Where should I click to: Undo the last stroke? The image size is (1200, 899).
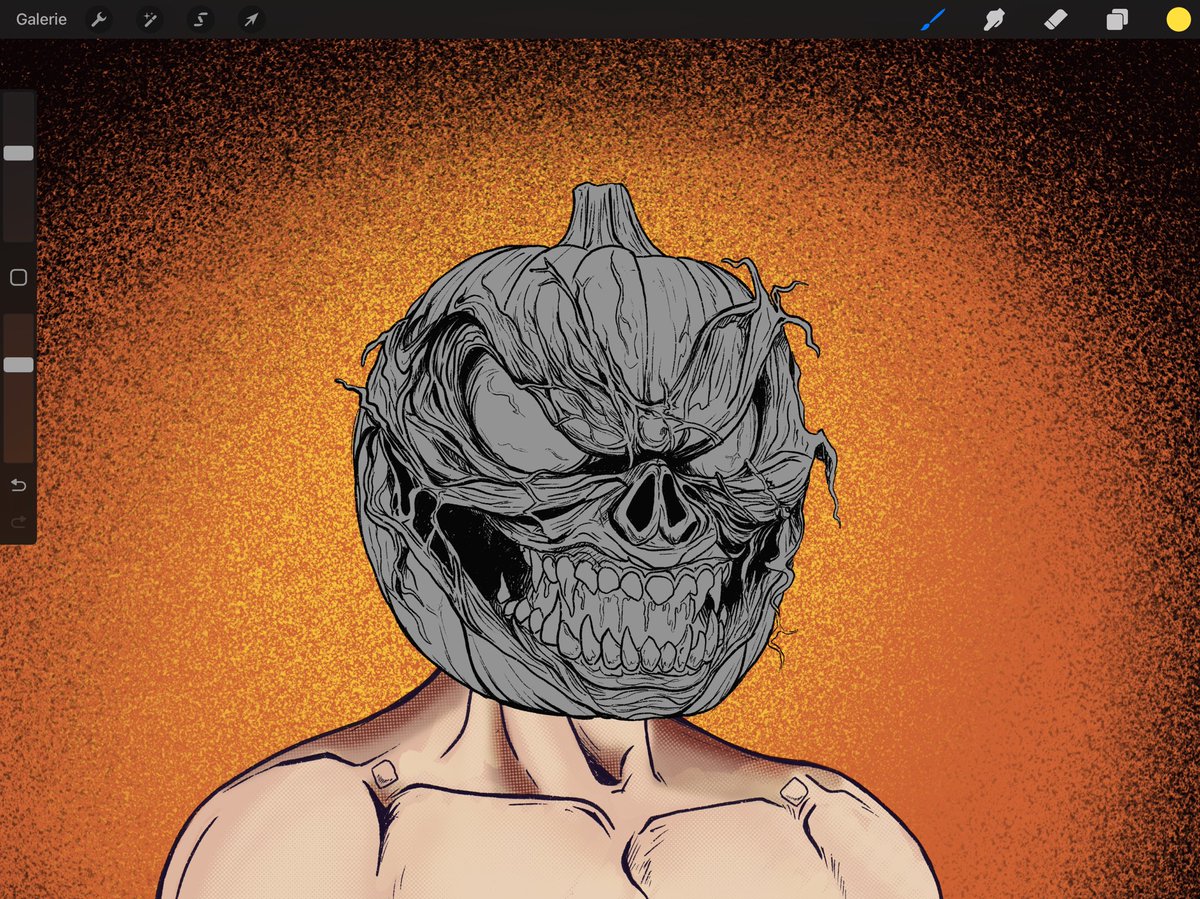18,486
